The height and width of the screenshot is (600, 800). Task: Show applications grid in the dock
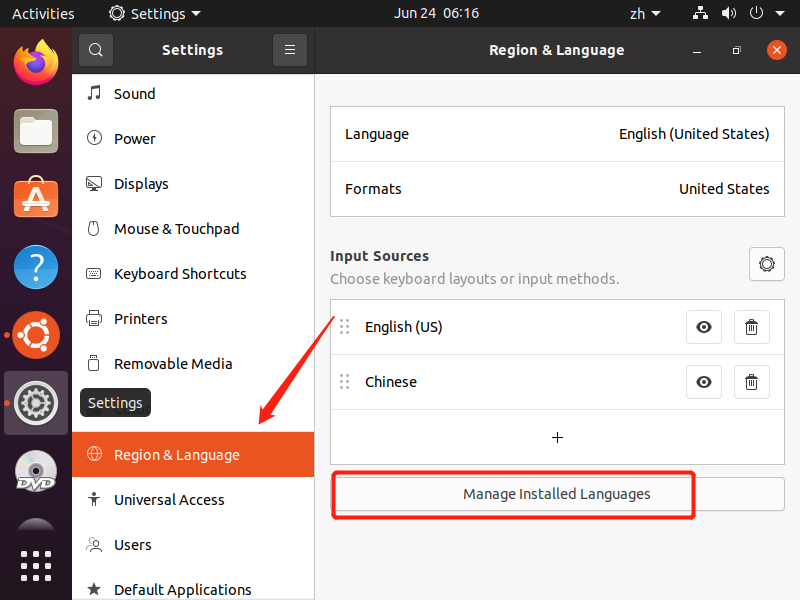pyautogui.click(x=36, y=565)
